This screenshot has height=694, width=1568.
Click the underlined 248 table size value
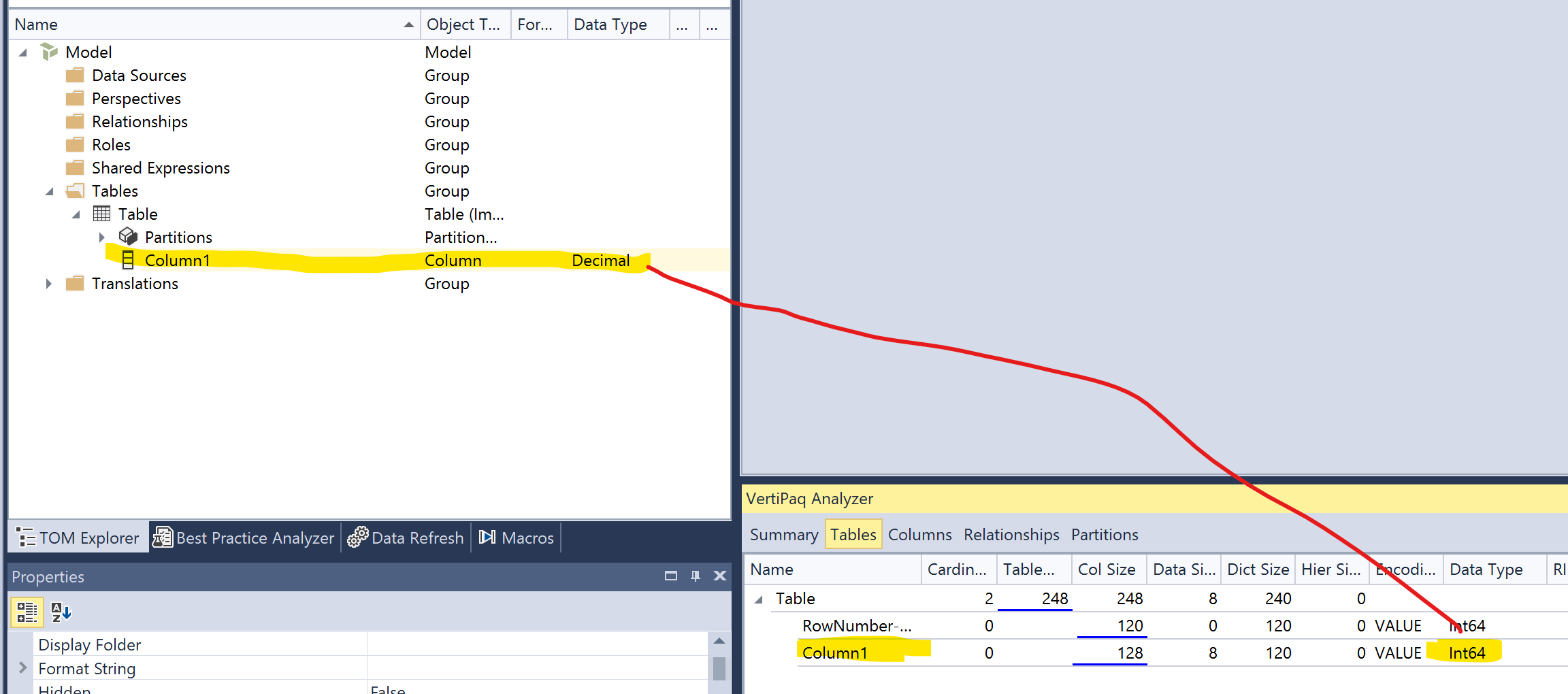1055,599
